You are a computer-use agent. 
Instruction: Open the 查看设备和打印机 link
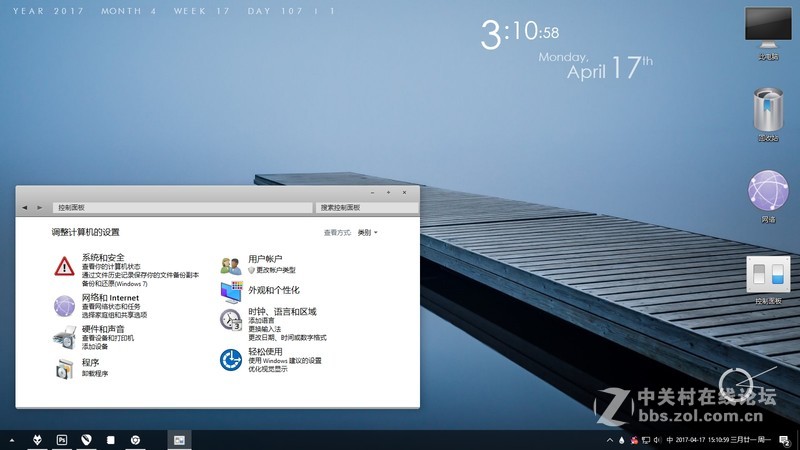(108, 338)
